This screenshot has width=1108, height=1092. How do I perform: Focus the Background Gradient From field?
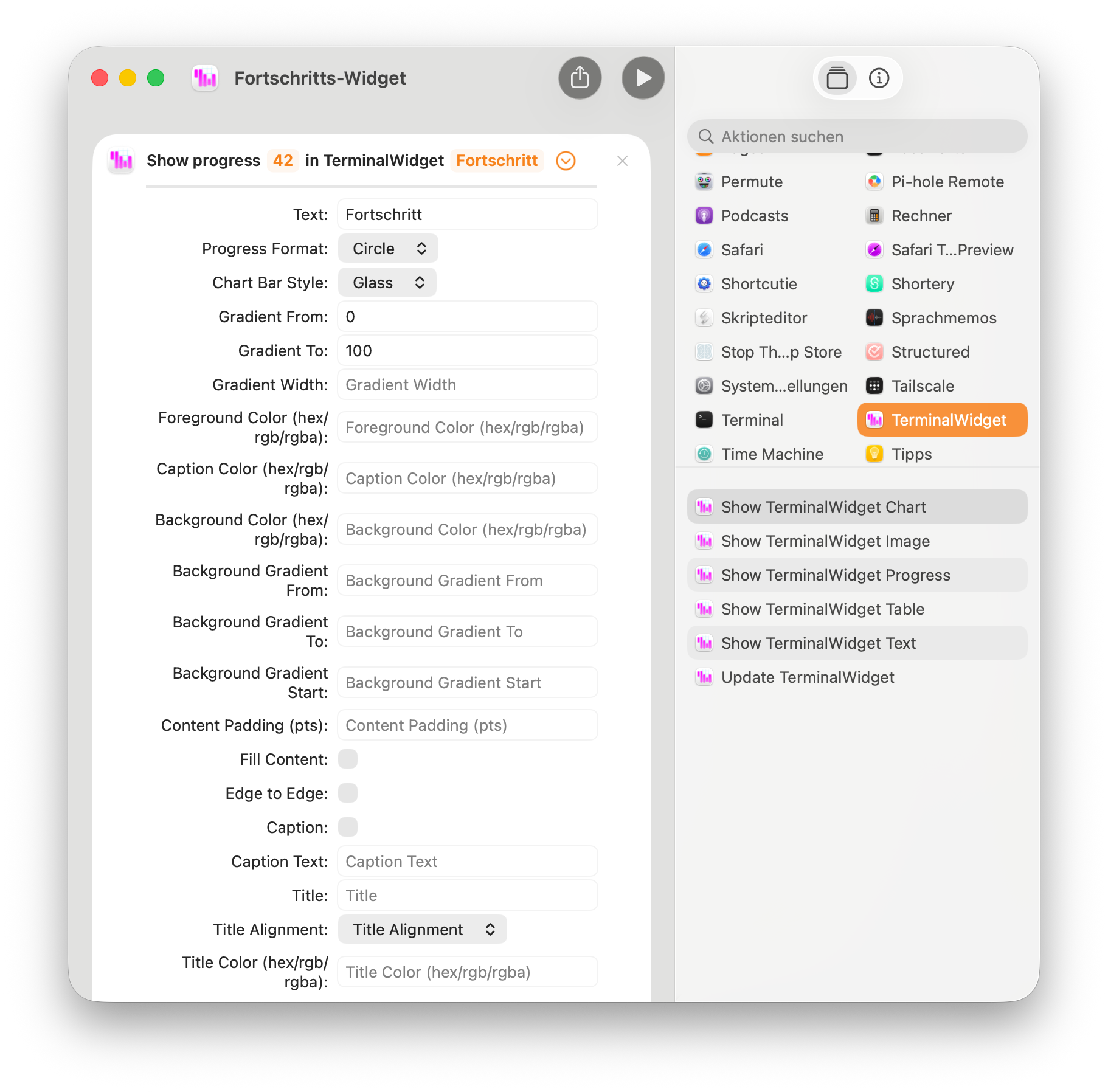pos(468,581)
